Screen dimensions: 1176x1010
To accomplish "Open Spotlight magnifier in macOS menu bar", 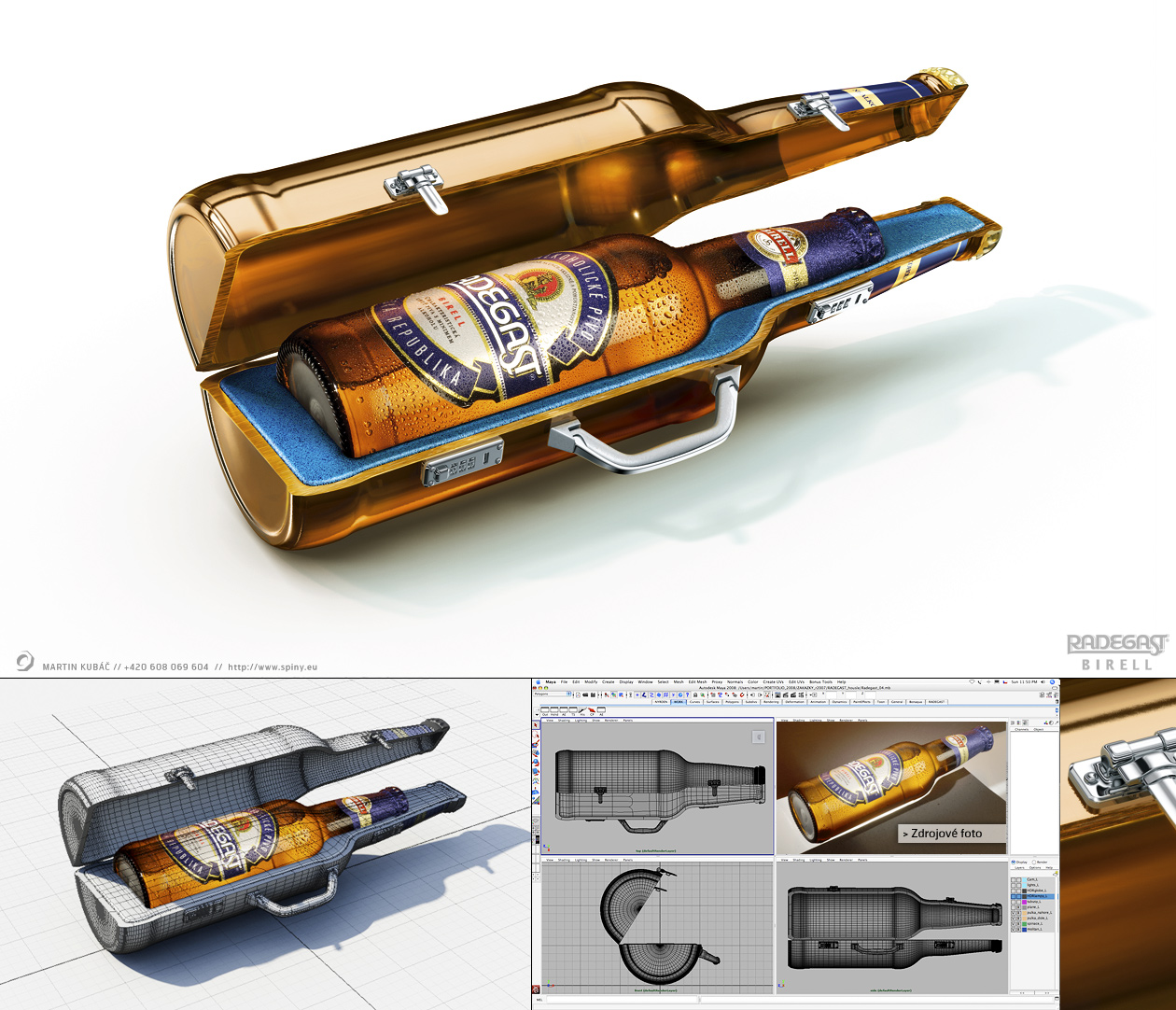I will [x=1052, y=682].
